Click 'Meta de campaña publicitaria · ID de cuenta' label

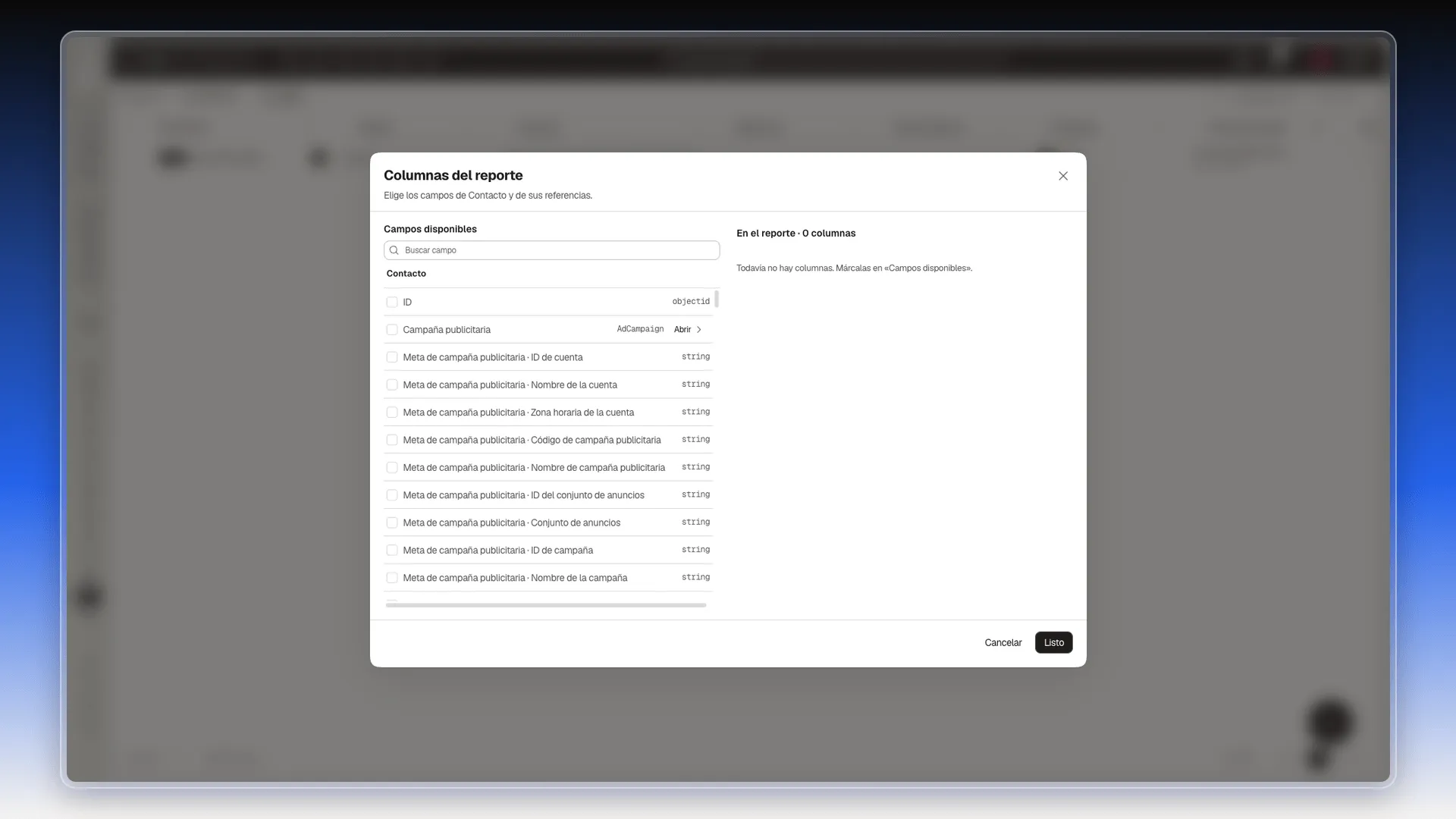[x=493, y=357]
